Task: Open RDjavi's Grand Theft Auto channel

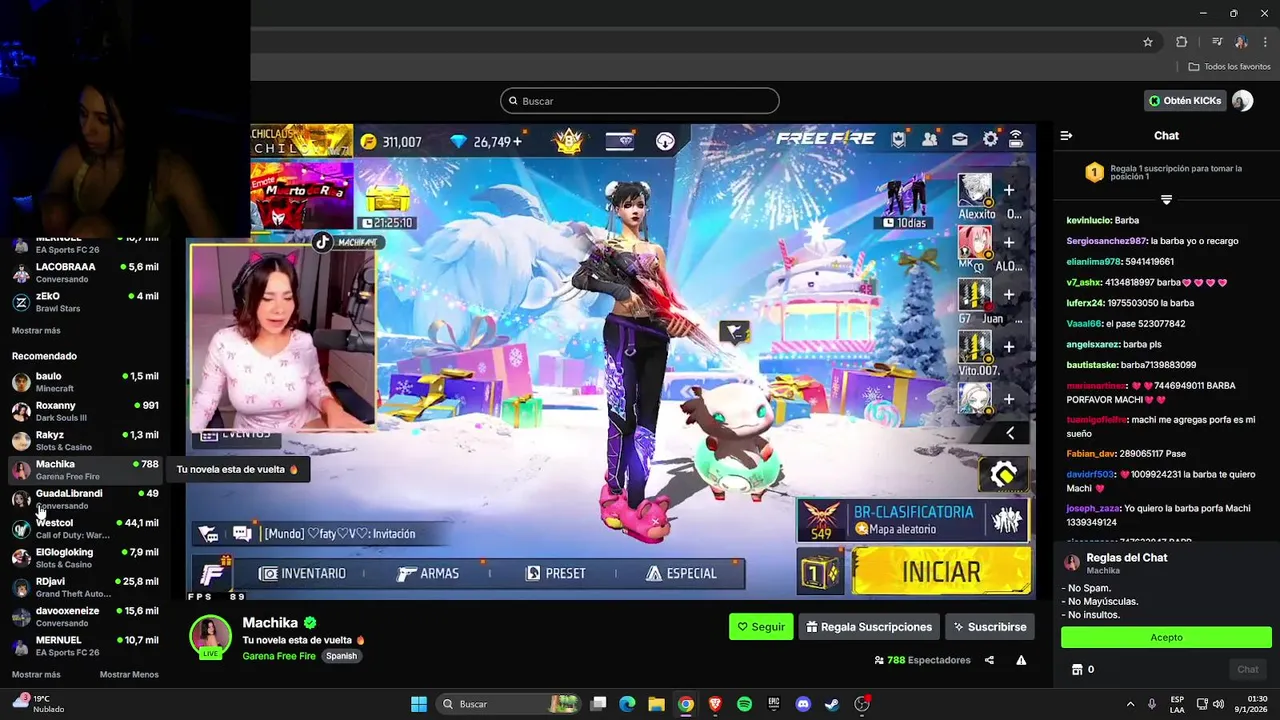Action: click(85, 587)
